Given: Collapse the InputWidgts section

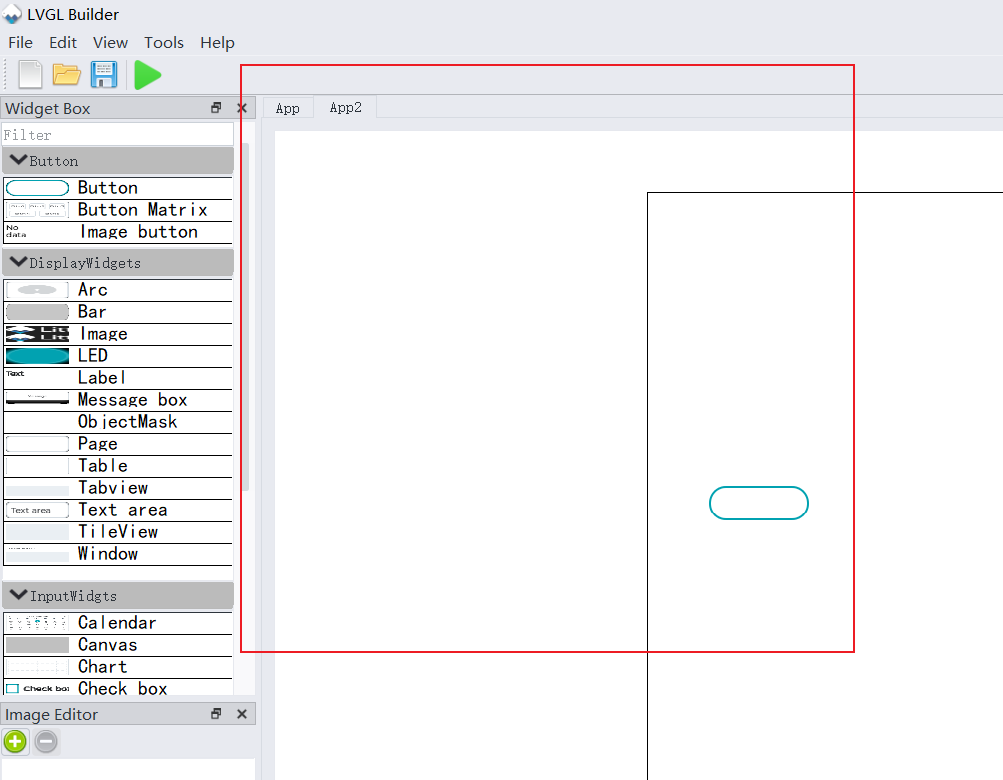Looking at the screenshot, I should pyautogui.click(x=18, y=595).
